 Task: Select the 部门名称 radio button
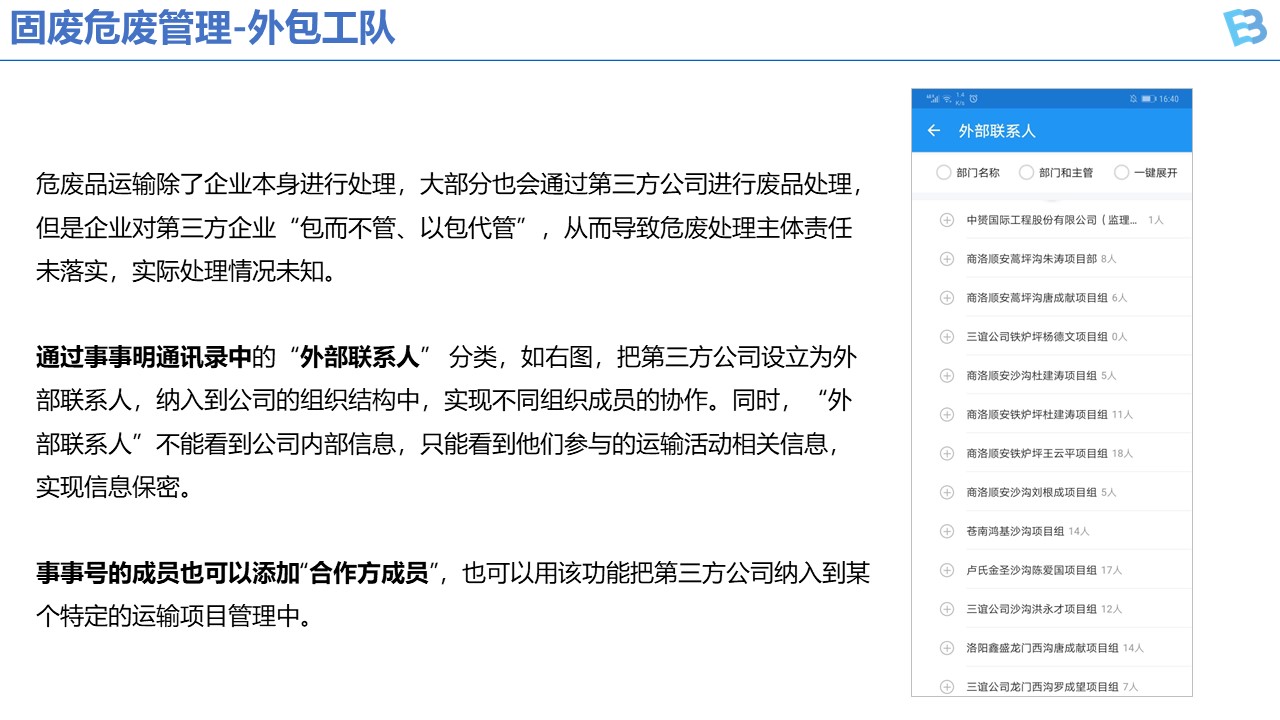943,173
